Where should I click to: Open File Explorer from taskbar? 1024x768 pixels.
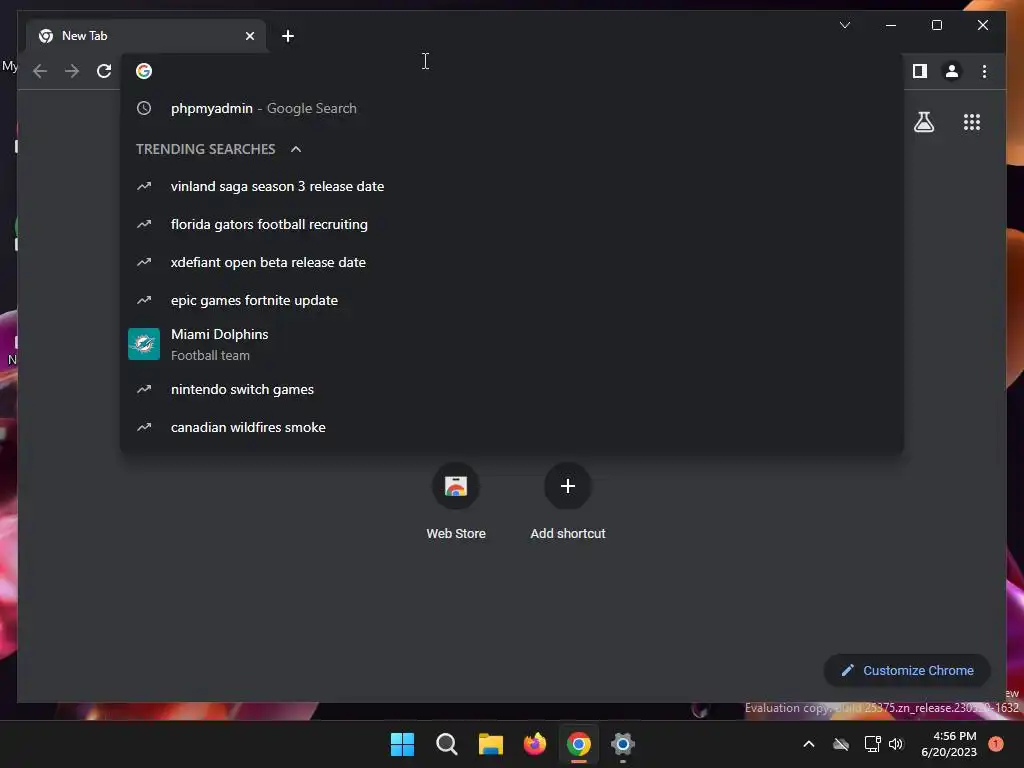(490, 744)
